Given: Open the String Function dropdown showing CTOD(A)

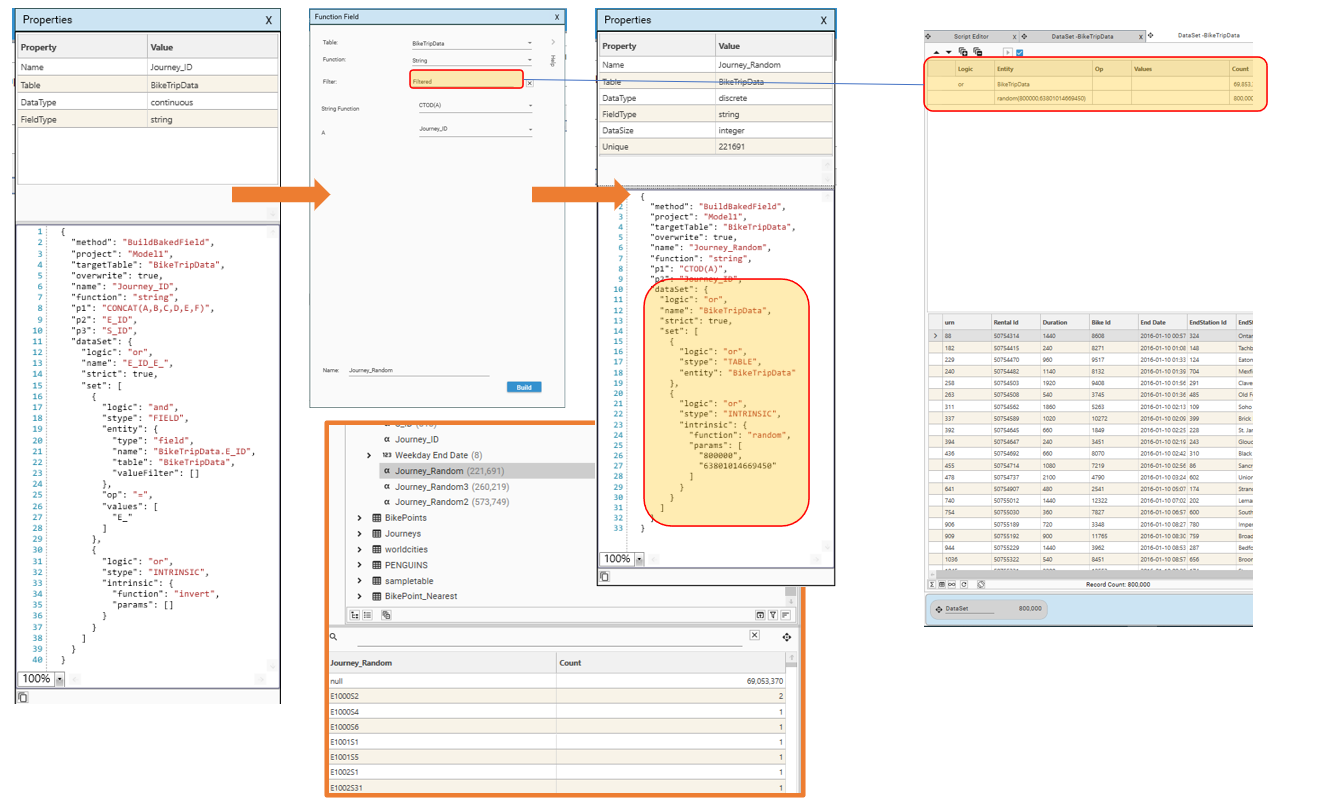Looking at the screenshot, I should coord(474,104).
